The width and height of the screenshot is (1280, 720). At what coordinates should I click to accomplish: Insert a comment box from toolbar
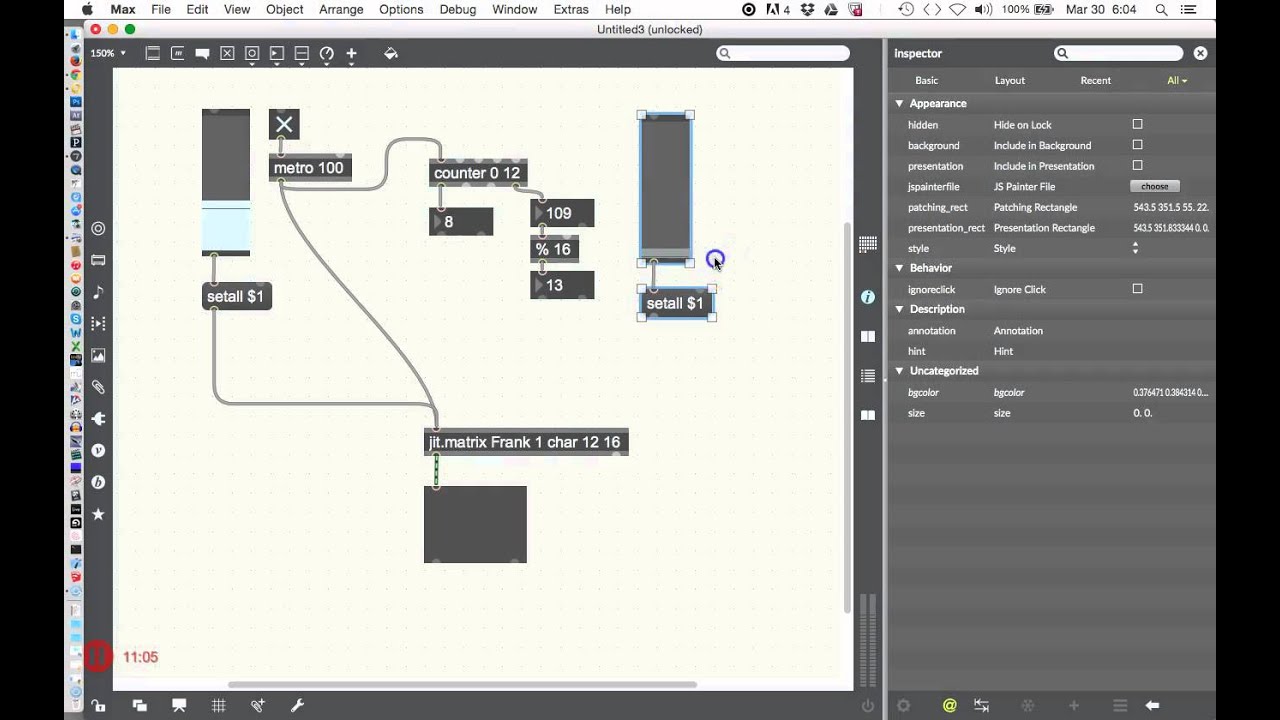[202, 53]
